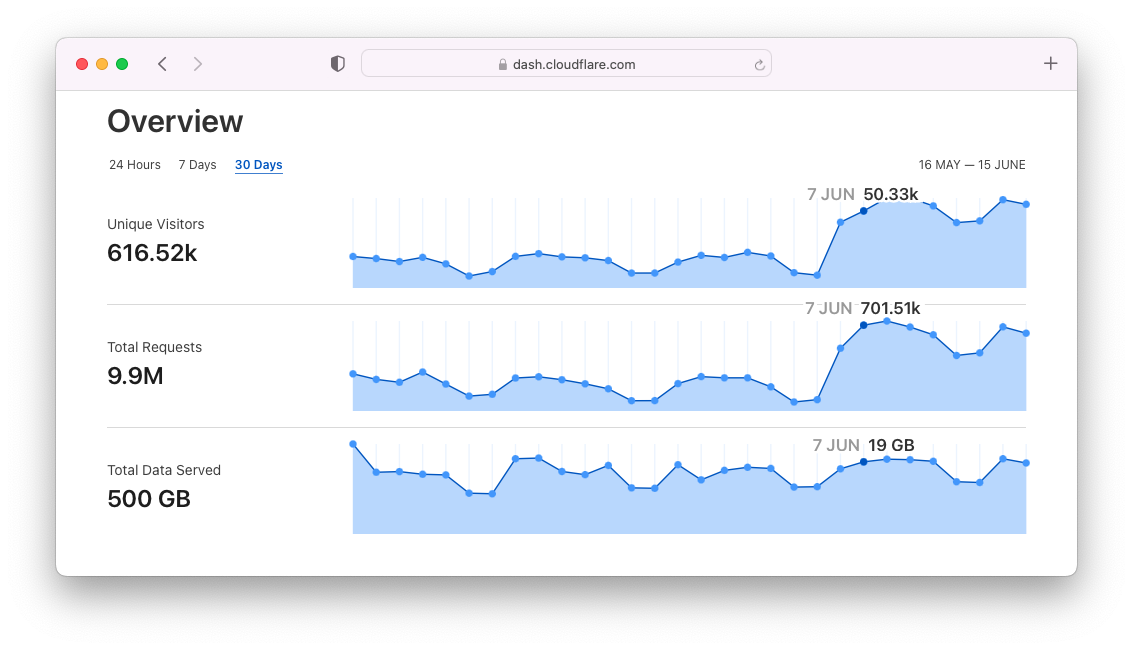
Task: Click first data point of Data Served chart
Action: pyautogui.click(x=353, y=444)
